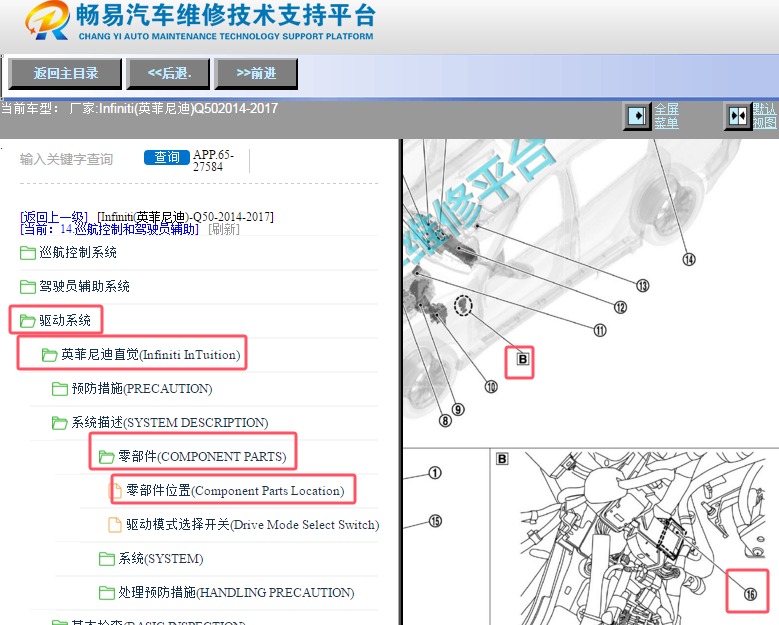
Task: Expand the 驾驶员辅助系统 tree entry
Action: (84, 286)
